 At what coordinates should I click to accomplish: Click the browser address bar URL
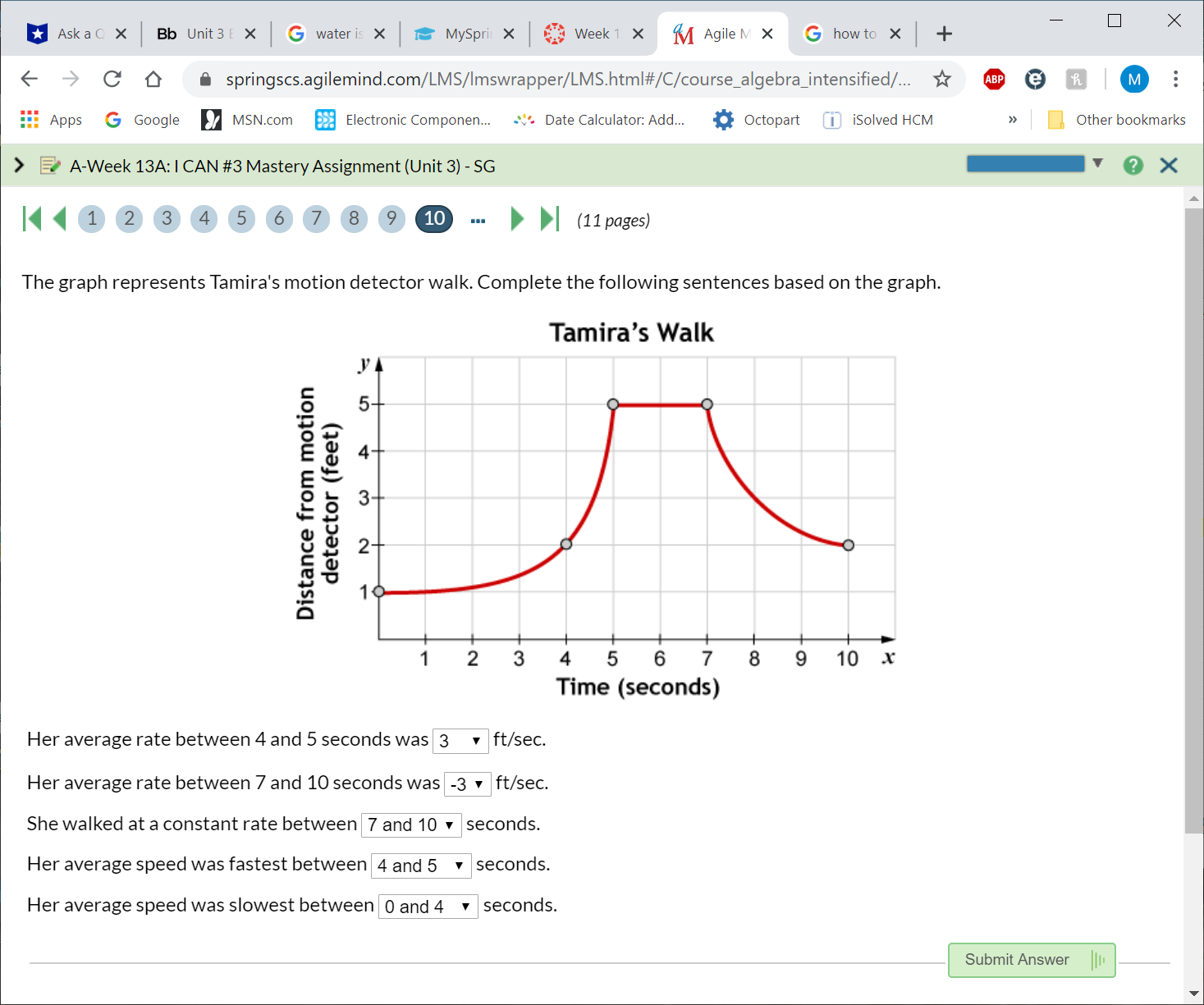[568, 79]
